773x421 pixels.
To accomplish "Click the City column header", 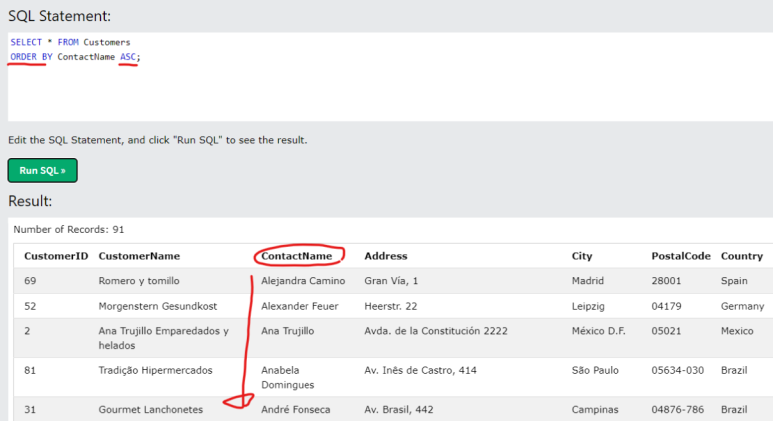I will click(x=582, y=256).
